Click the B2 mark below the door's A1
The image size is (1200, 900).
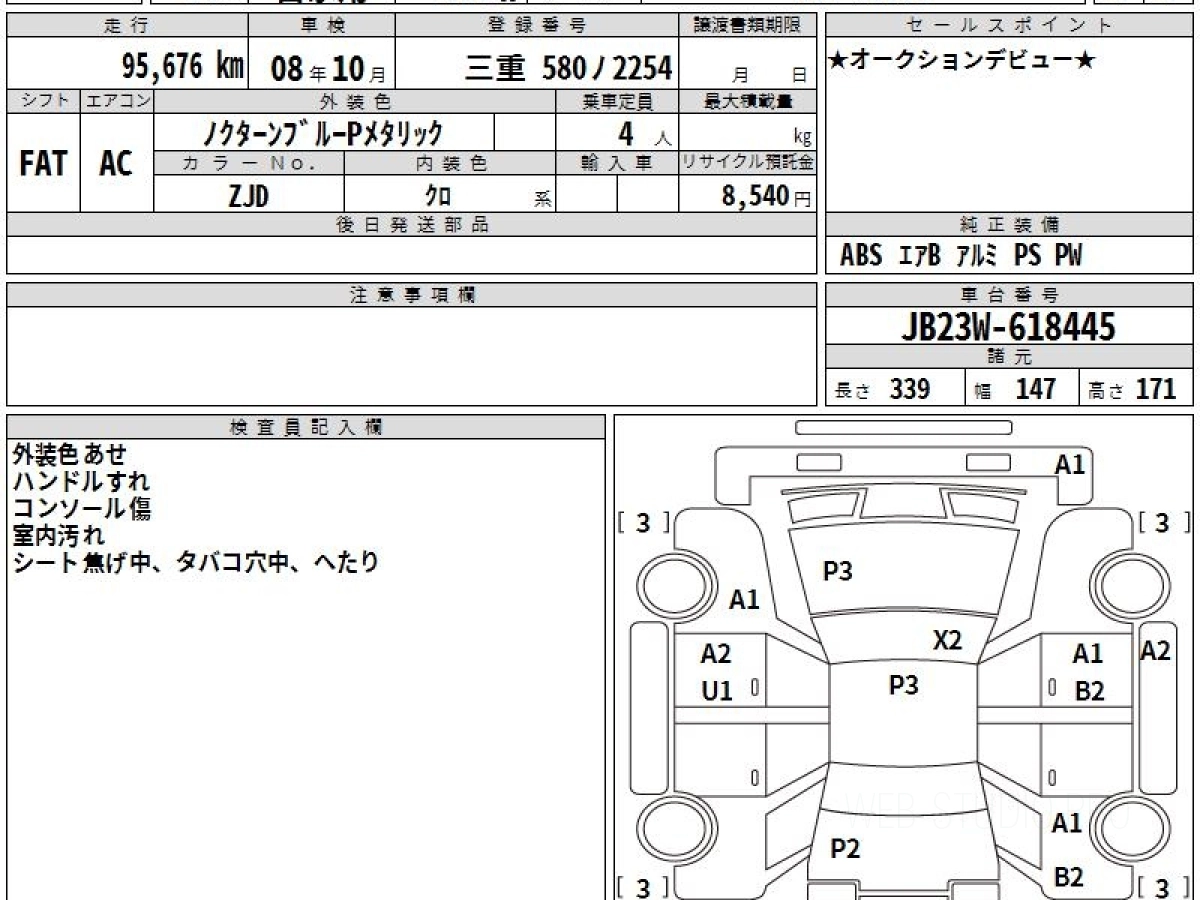[x=1089, y=691]
